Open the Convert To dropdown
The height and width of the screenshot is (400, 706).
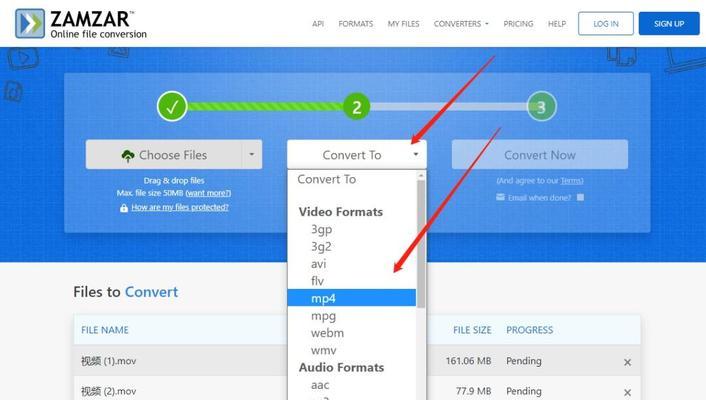click(x=357, y=155)
